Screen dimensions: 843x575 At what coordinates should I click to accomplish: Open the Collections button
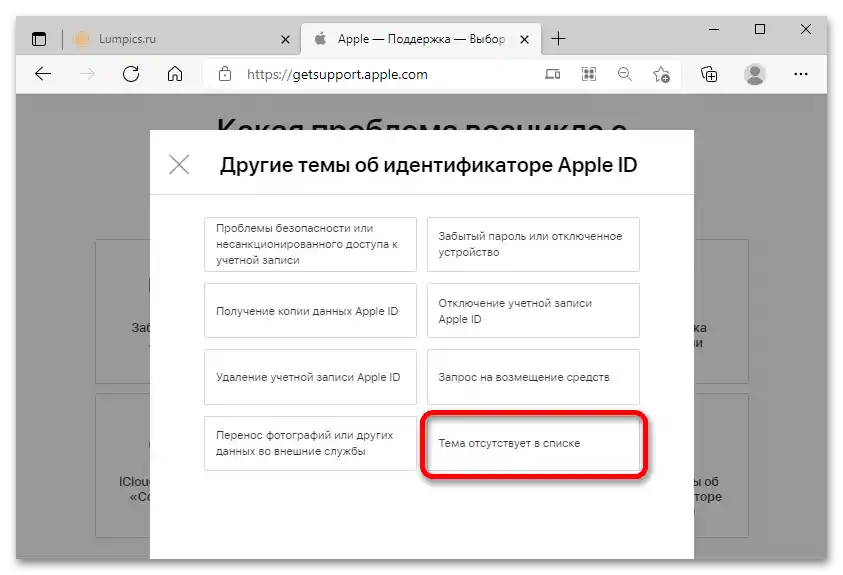[x=709, y=74]
